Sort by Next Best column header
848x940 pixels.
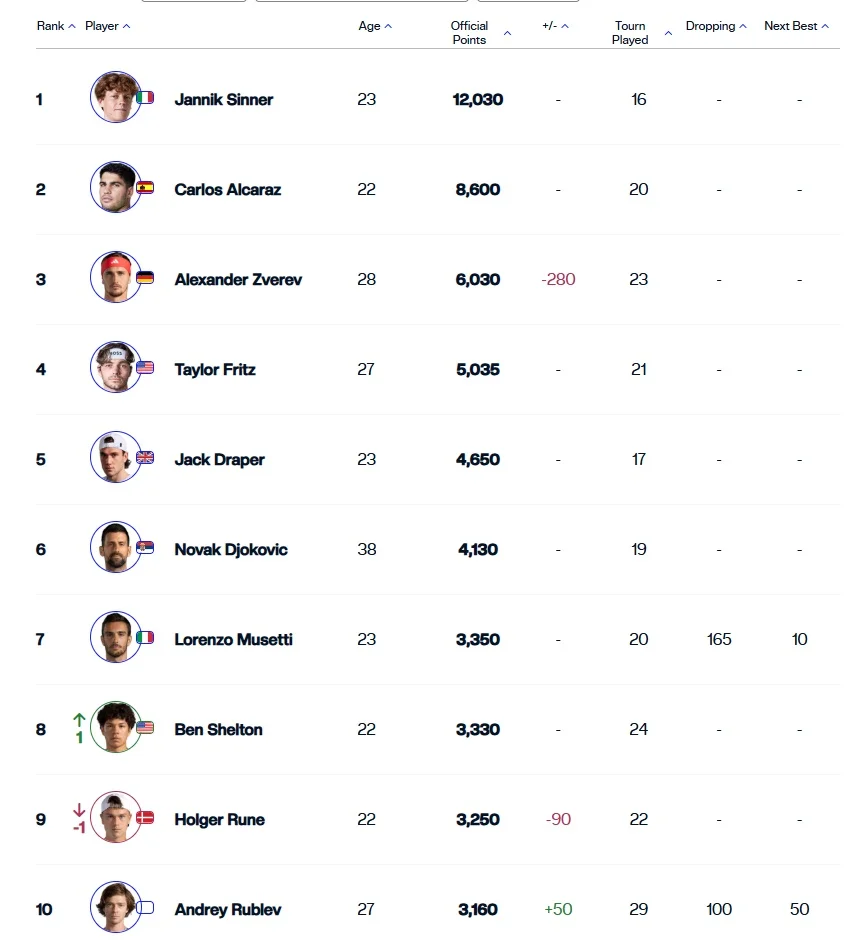click(x=796, y=26)
